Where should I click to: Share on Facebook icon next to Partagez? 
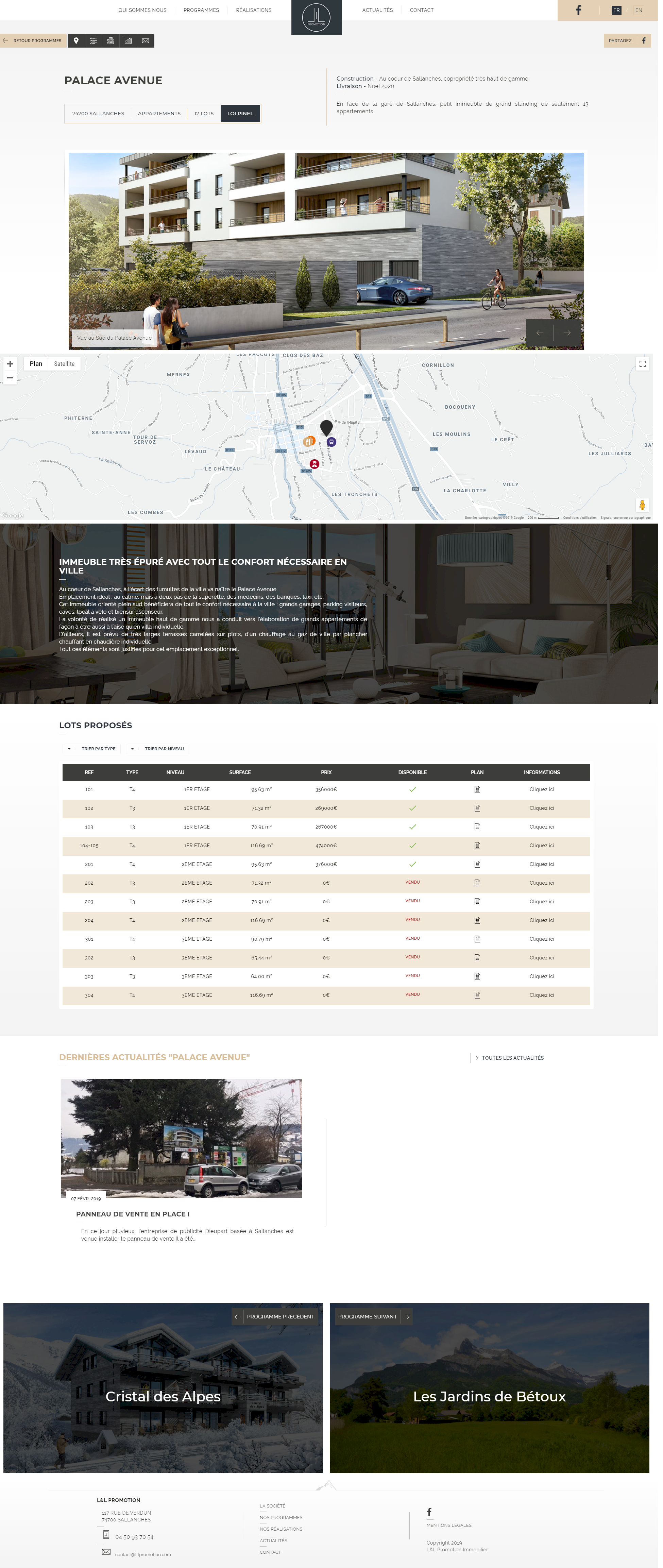(x=644, y=41)
